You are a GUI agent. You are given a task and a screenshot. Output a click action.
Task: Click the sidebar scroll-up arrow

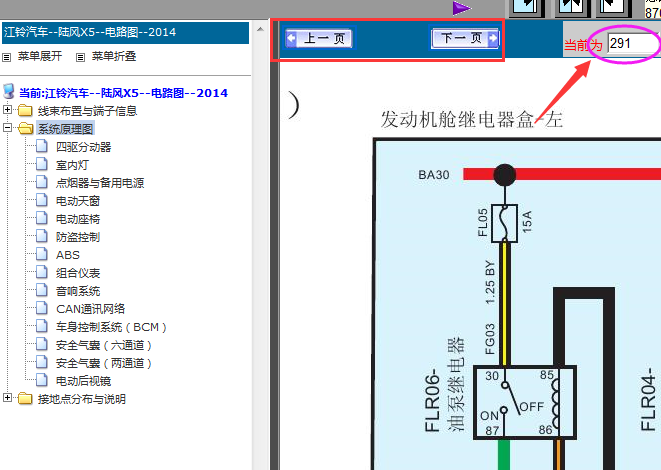click(261, 30)
